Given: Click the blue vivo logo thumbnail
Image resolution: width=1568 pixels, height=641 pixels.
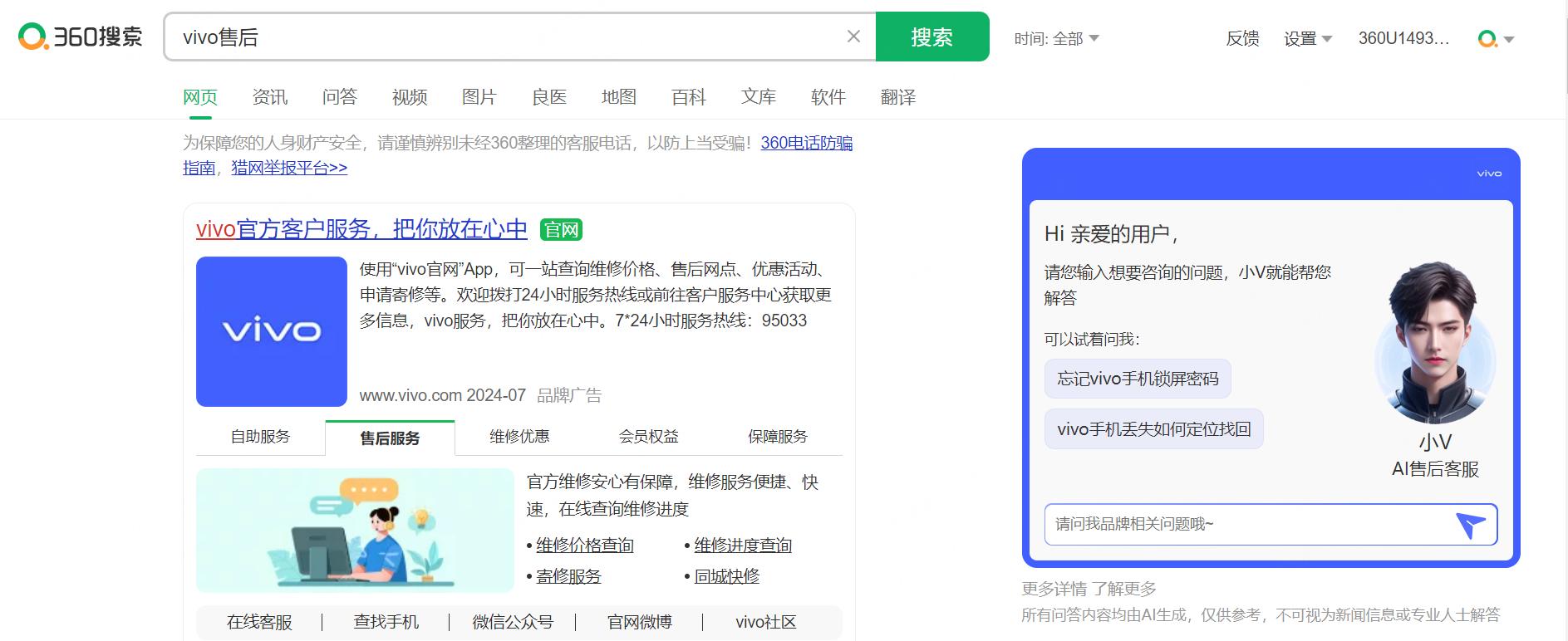Looking at the screenshot, I should (x=272, y=331).
